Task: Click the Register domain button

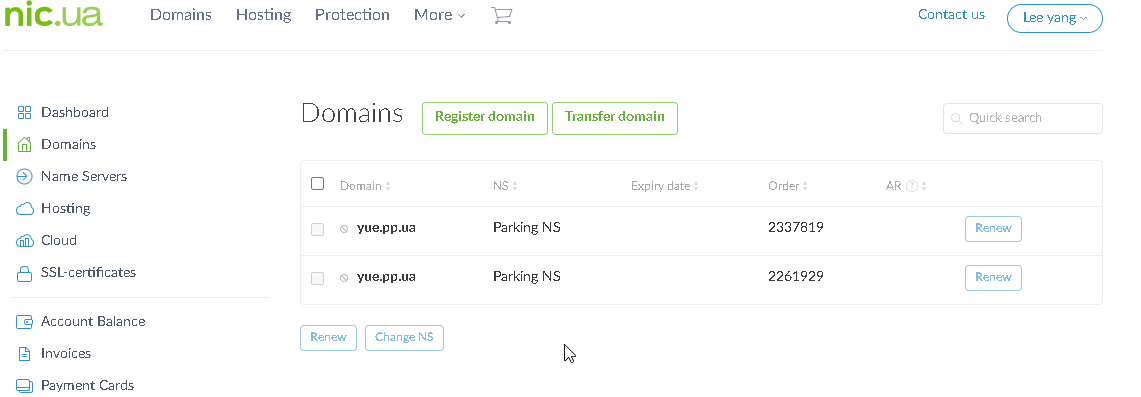Action: pyautogui.click(x=485, y=119)
